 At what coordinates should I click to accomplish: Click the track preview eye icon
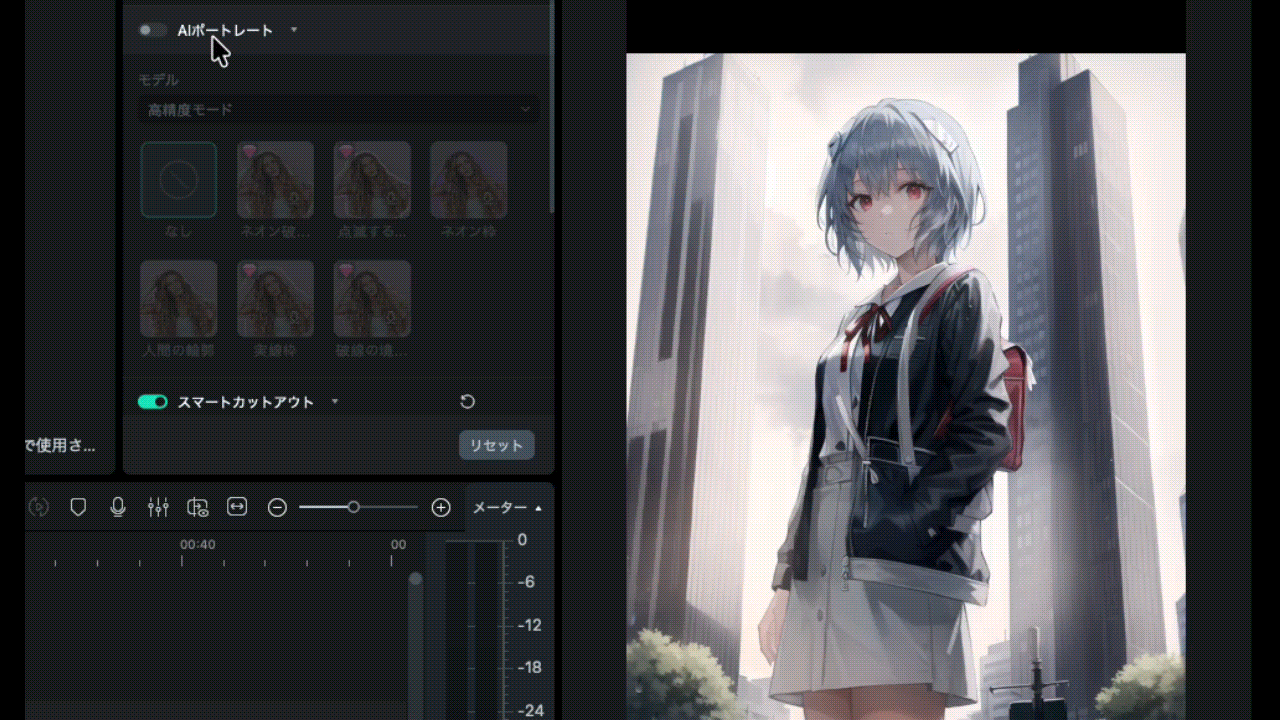click(198, 507)
